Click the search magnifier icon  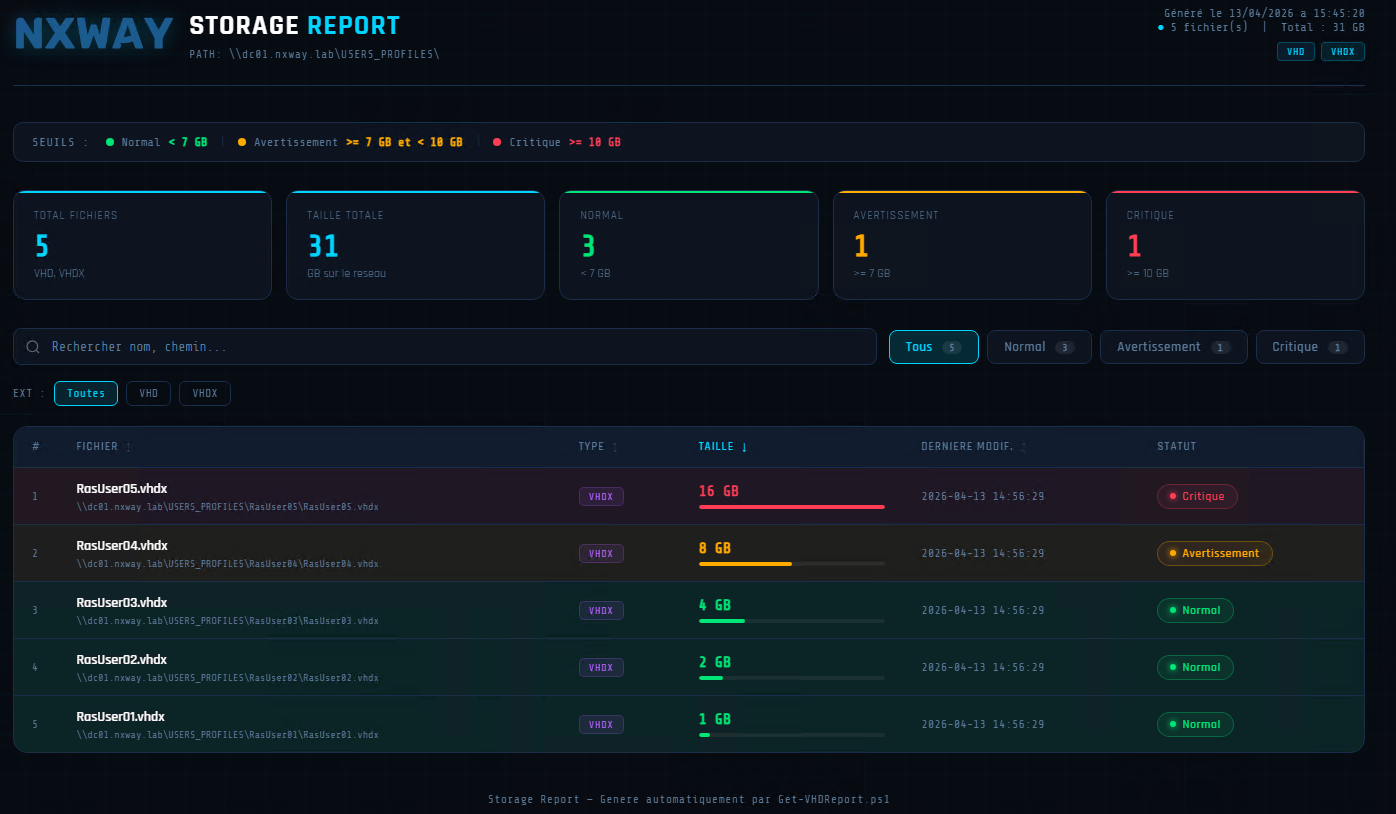(33, 347)
